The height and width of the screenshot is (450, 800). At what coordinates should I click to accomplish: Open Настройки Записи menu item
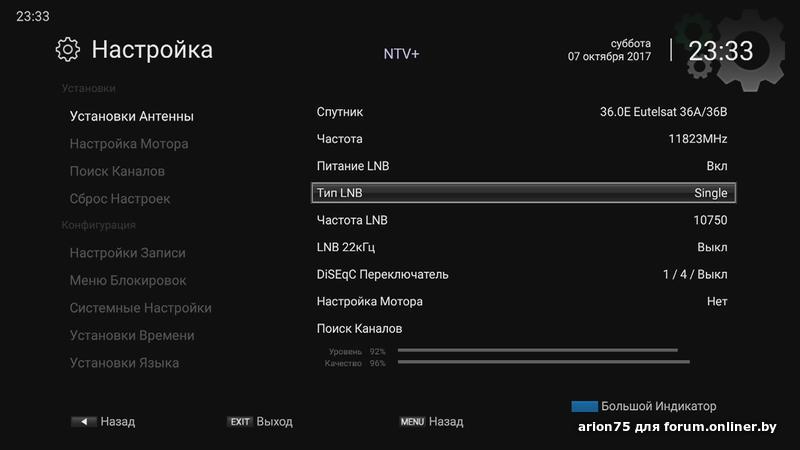click(127, 253)
